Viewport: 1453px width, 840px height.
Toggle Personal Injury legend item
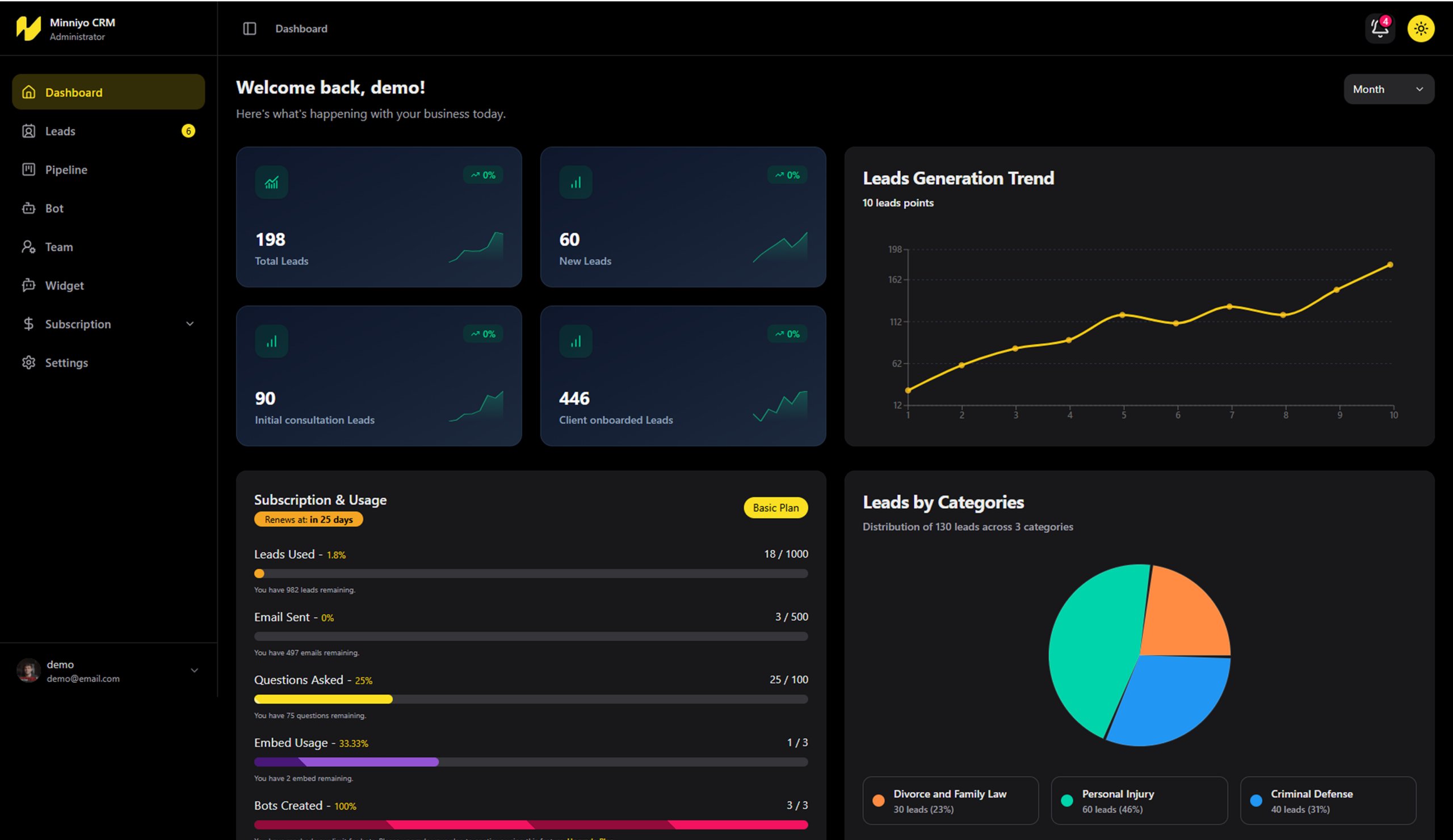pos(1139,801)
